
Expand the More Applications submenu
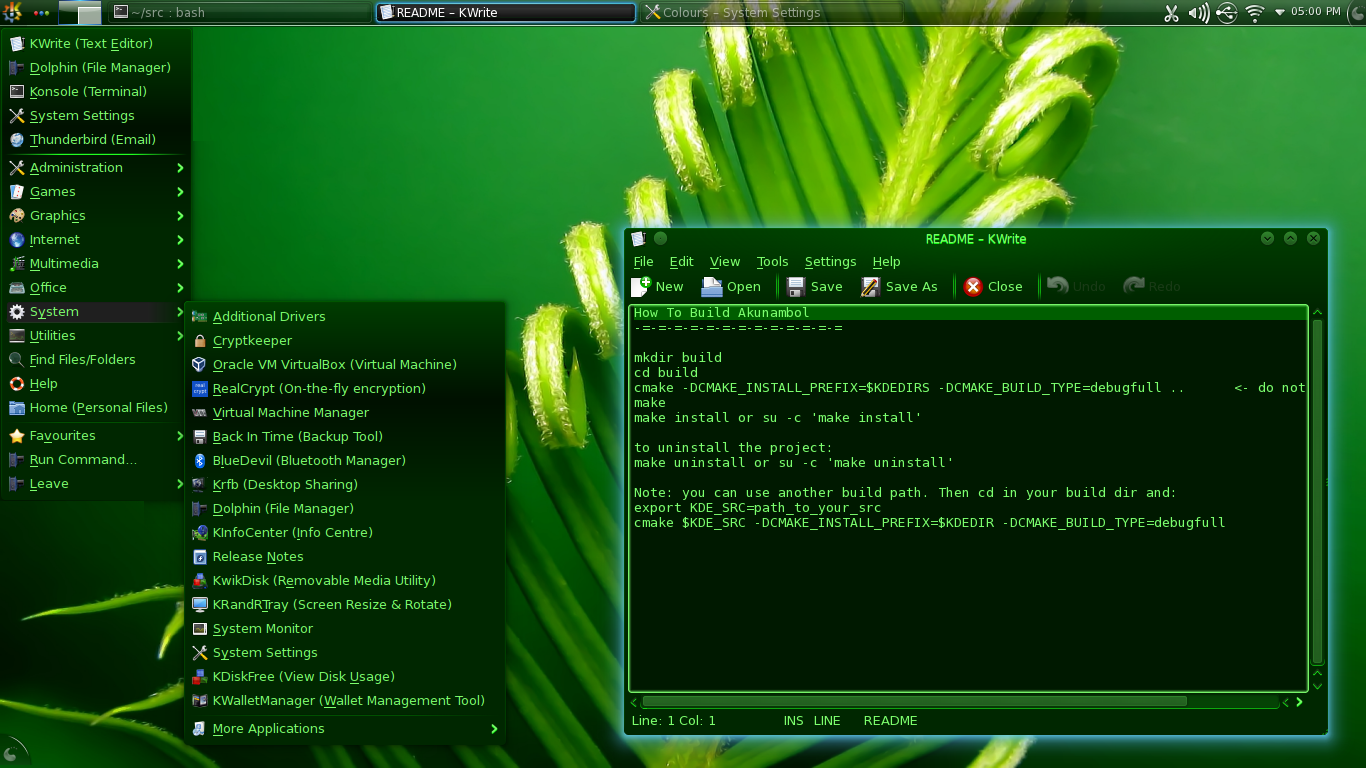pos(345,728)
